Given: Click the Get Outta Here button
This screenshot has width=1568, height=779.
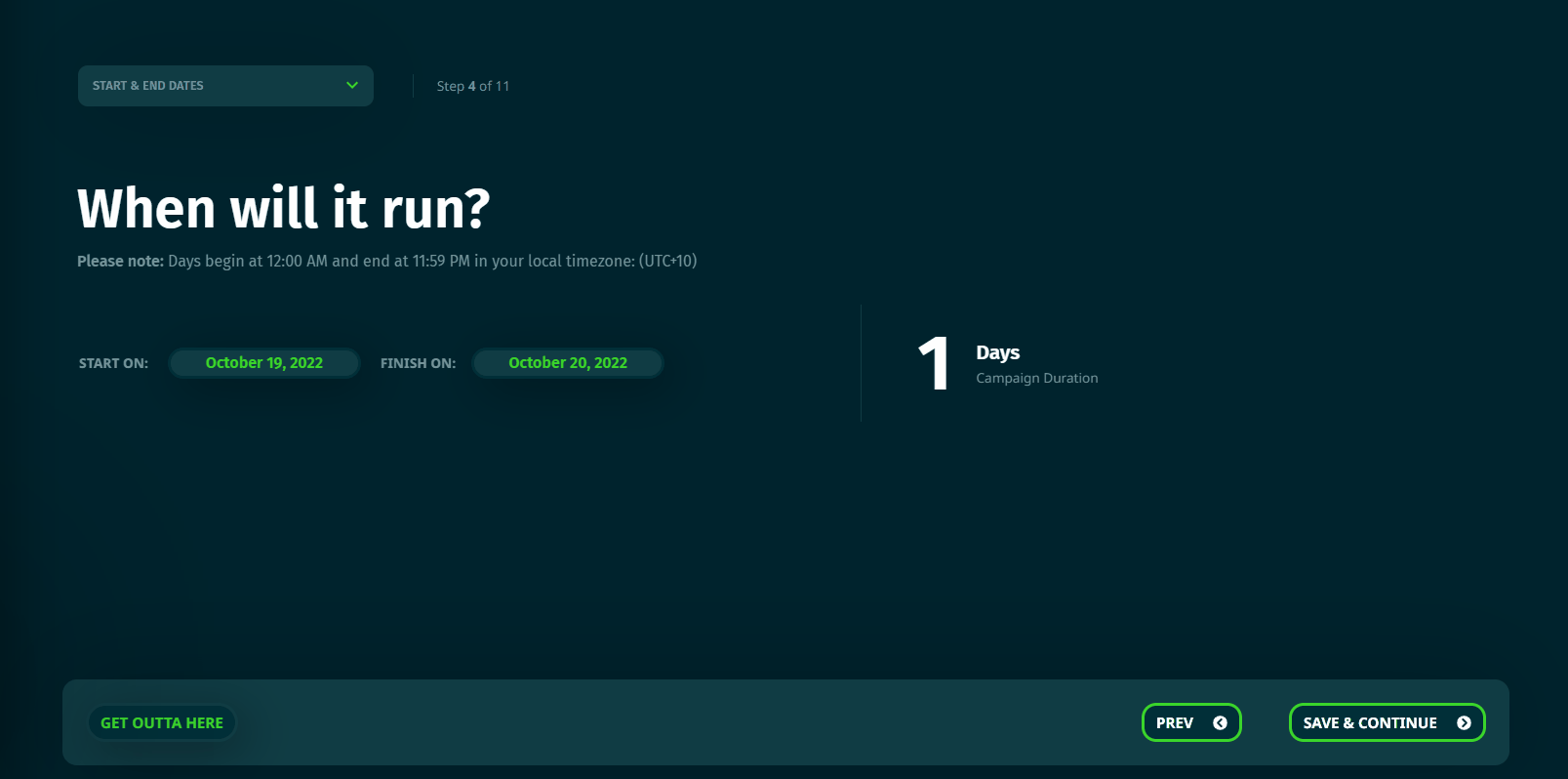Looking at the screenshot, I should click(162, 723).
